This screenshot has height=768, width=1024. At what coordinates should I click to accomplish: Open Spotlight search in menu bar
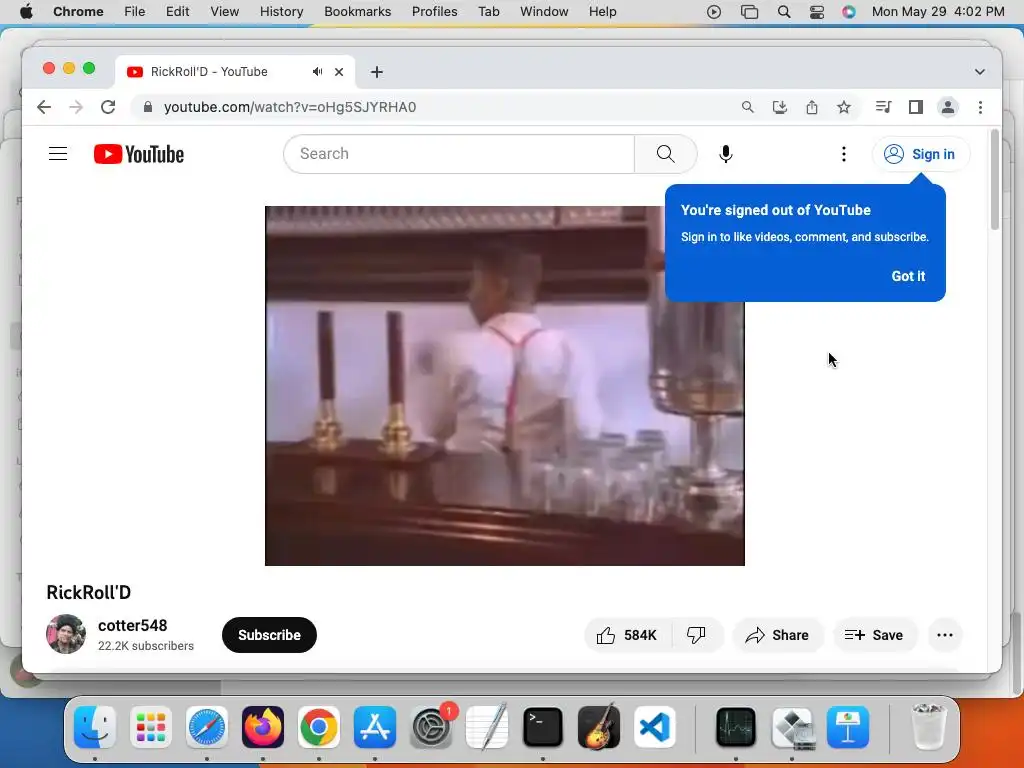(x=784, y=12)
